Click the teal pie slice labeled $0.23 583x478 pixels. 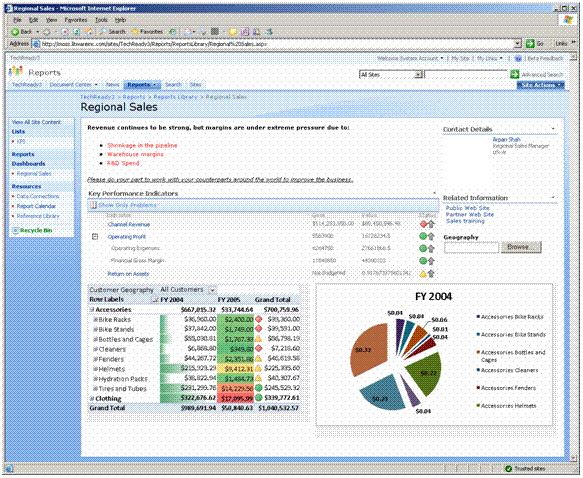pyautogui.click(x=382, y=393)
